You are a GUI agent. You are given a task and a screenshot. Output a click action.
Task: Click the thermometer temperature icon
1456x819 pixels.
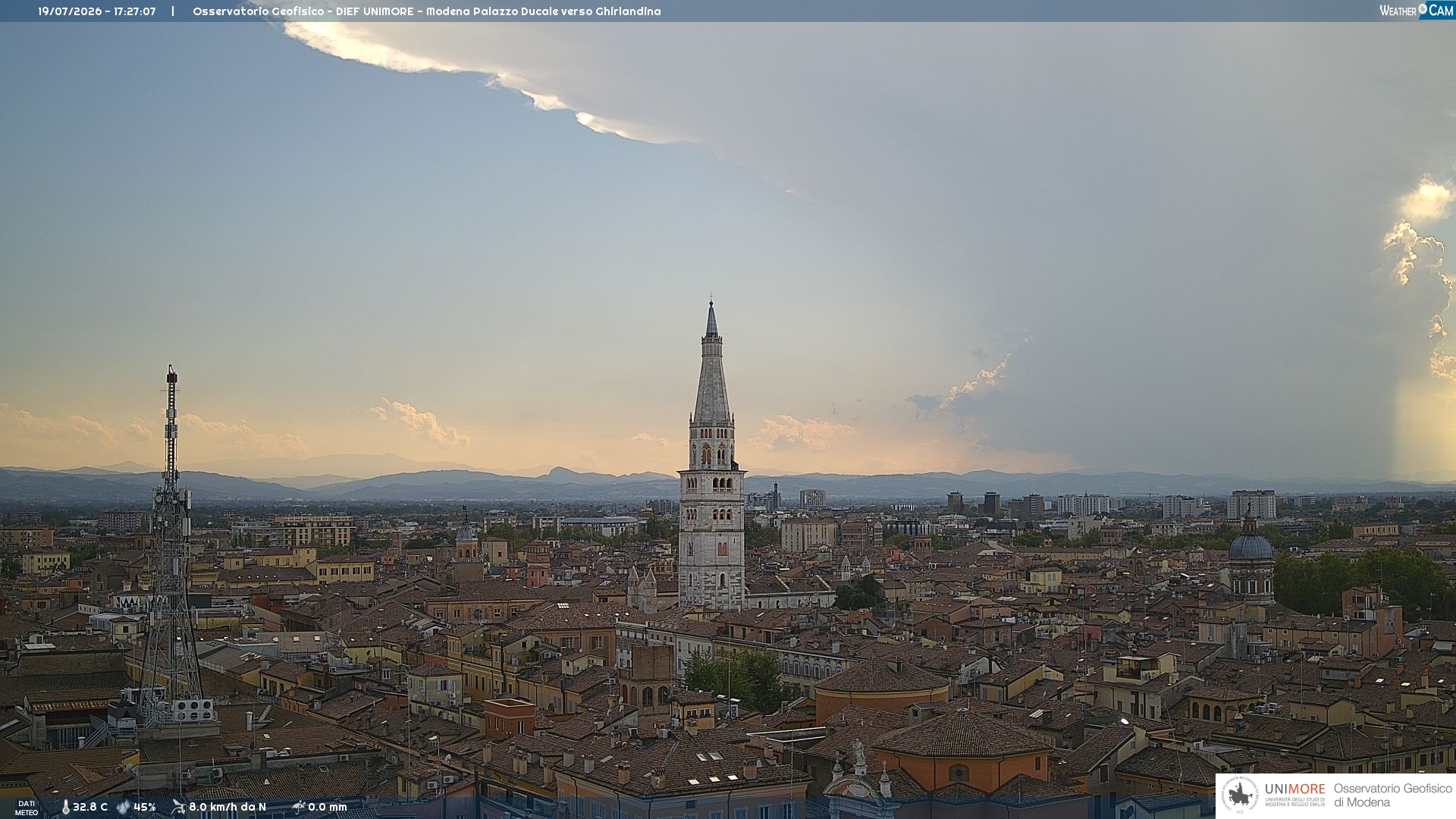[65, 808]
